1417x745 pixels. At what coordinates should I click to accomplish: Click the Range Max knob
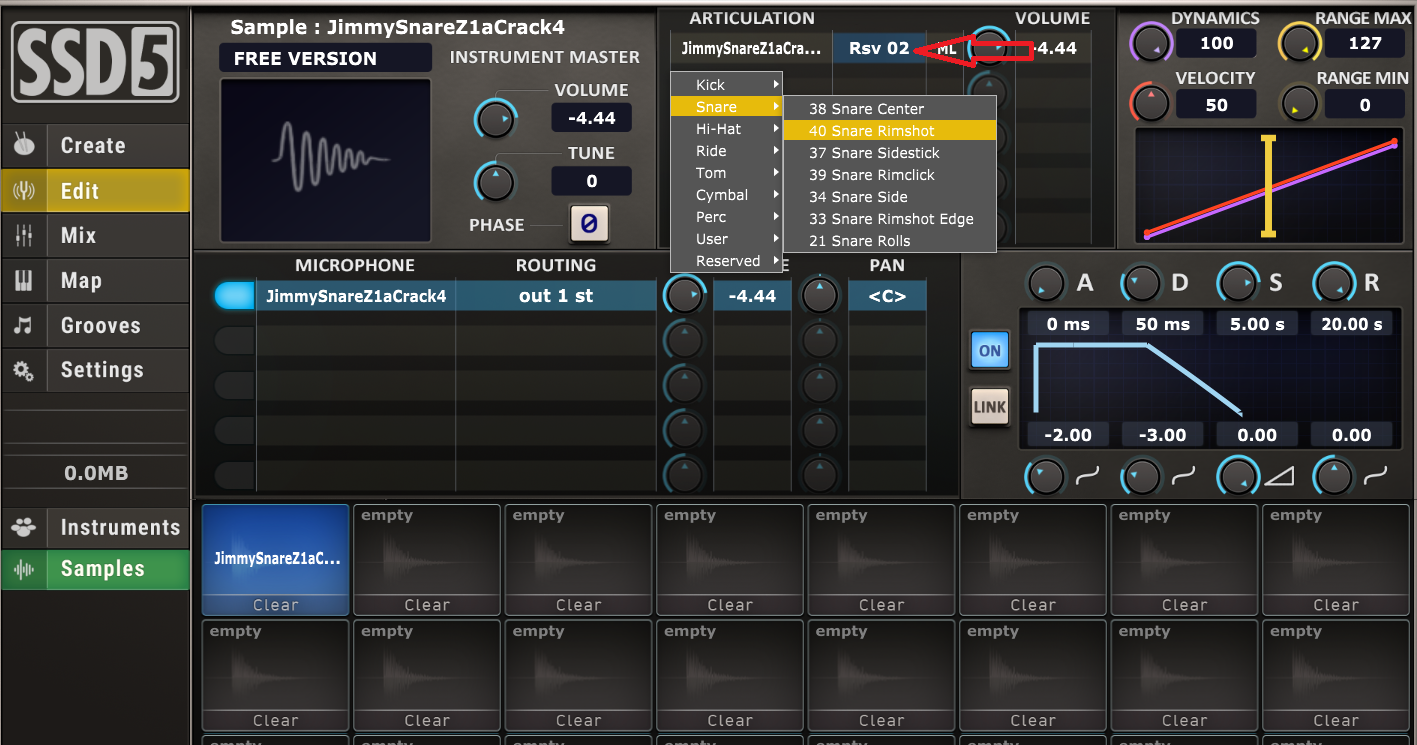(x=1298, y=43)
